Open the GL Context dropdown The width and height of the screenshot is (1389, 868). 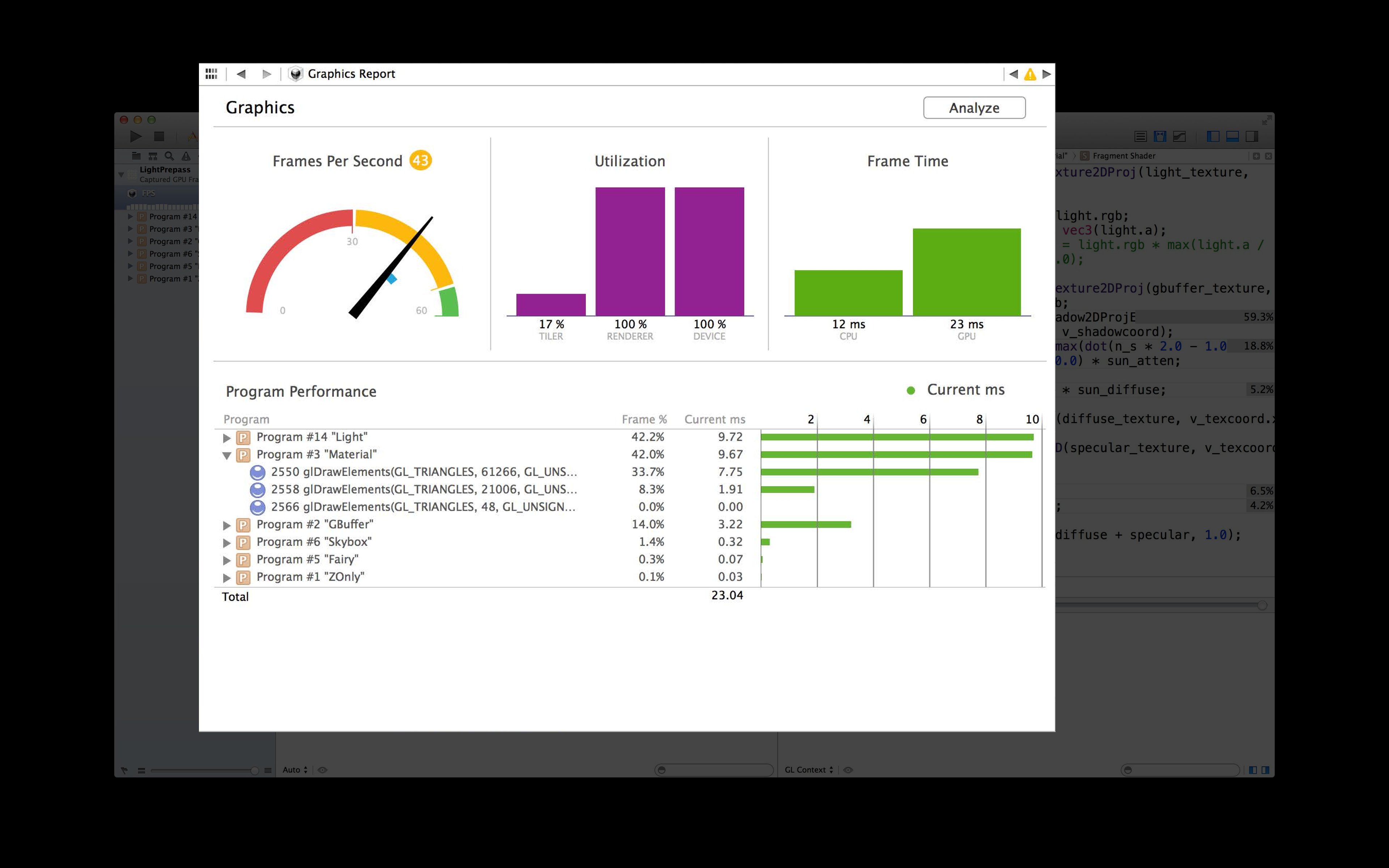tap(808, 770)
